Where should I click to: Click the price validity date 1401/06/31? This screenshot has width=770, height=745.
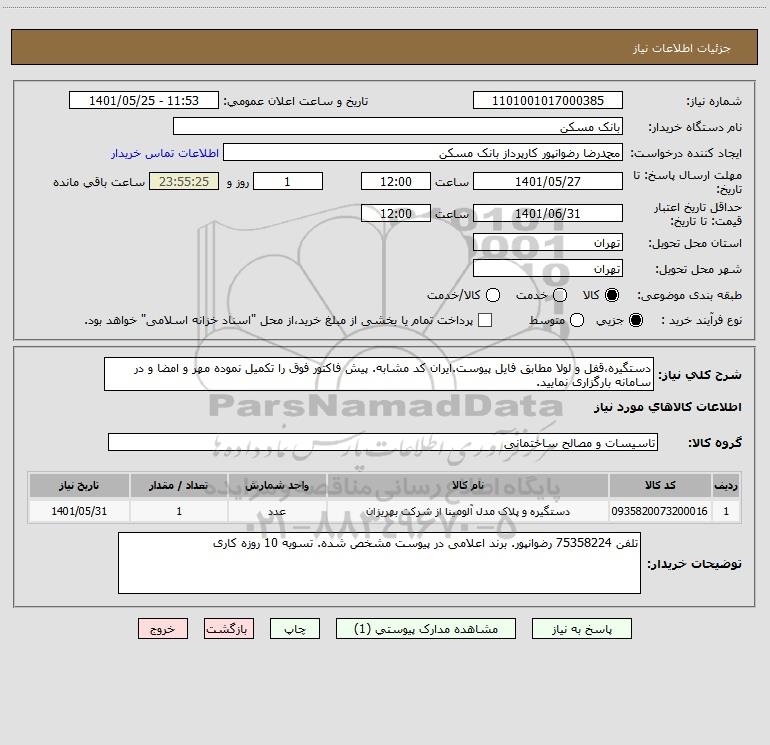[x=548, y=213]
